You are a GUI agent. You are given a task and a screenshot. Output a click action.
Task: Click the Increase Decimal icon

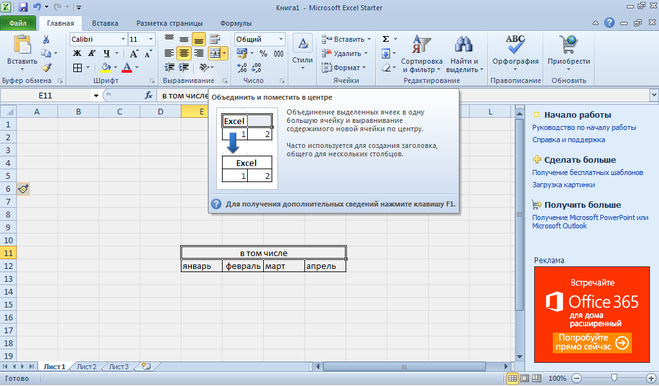pyautogui.click(x=242, y=67)
